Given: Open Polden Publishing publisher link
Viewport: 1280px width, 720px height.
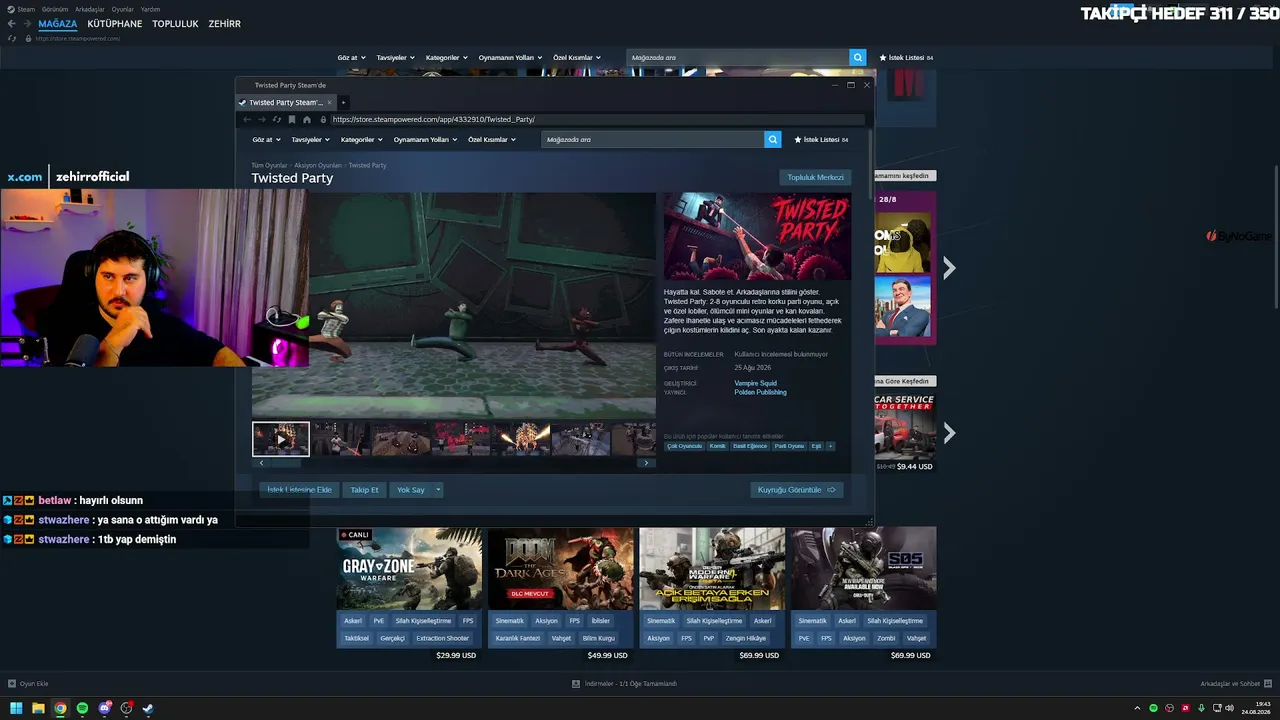Looking at the screenshot, I should (x=760, y=392).
